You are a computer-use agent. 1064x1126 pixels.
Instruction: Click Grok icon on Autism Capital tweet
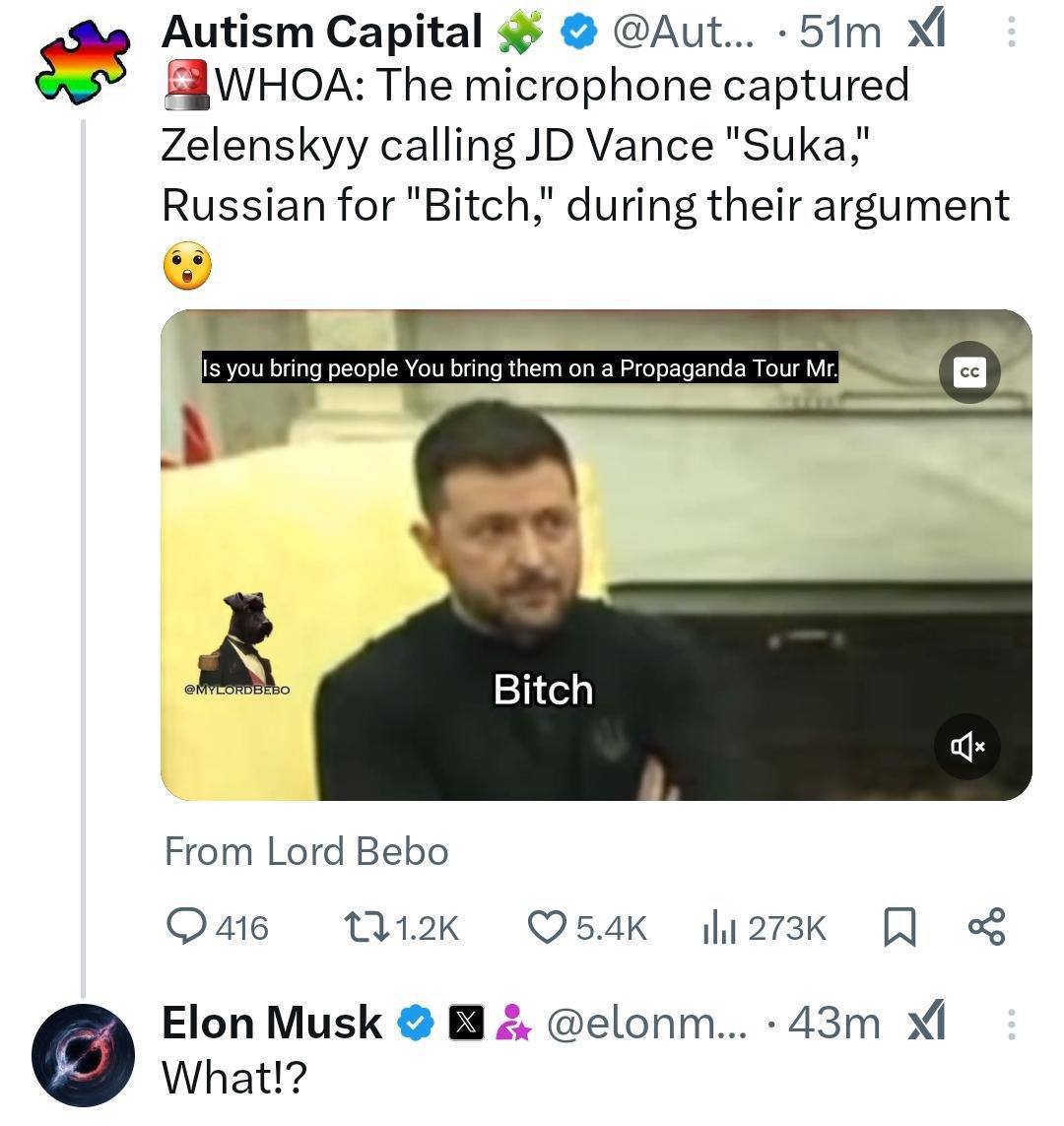tap(925, 33)
